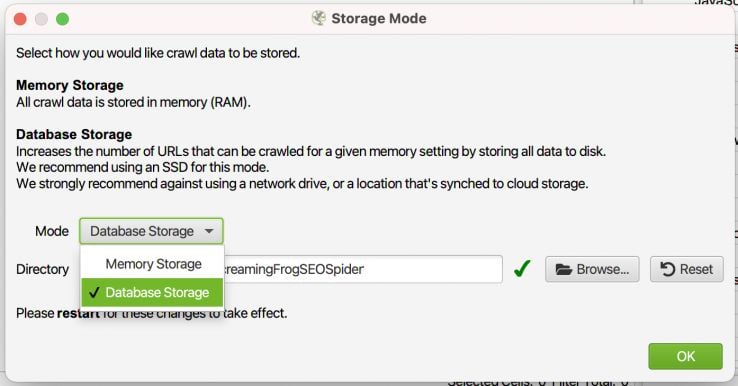Open the Mode dropdown arrow
This screenshot has width=738, height=386.
[209, 231]
